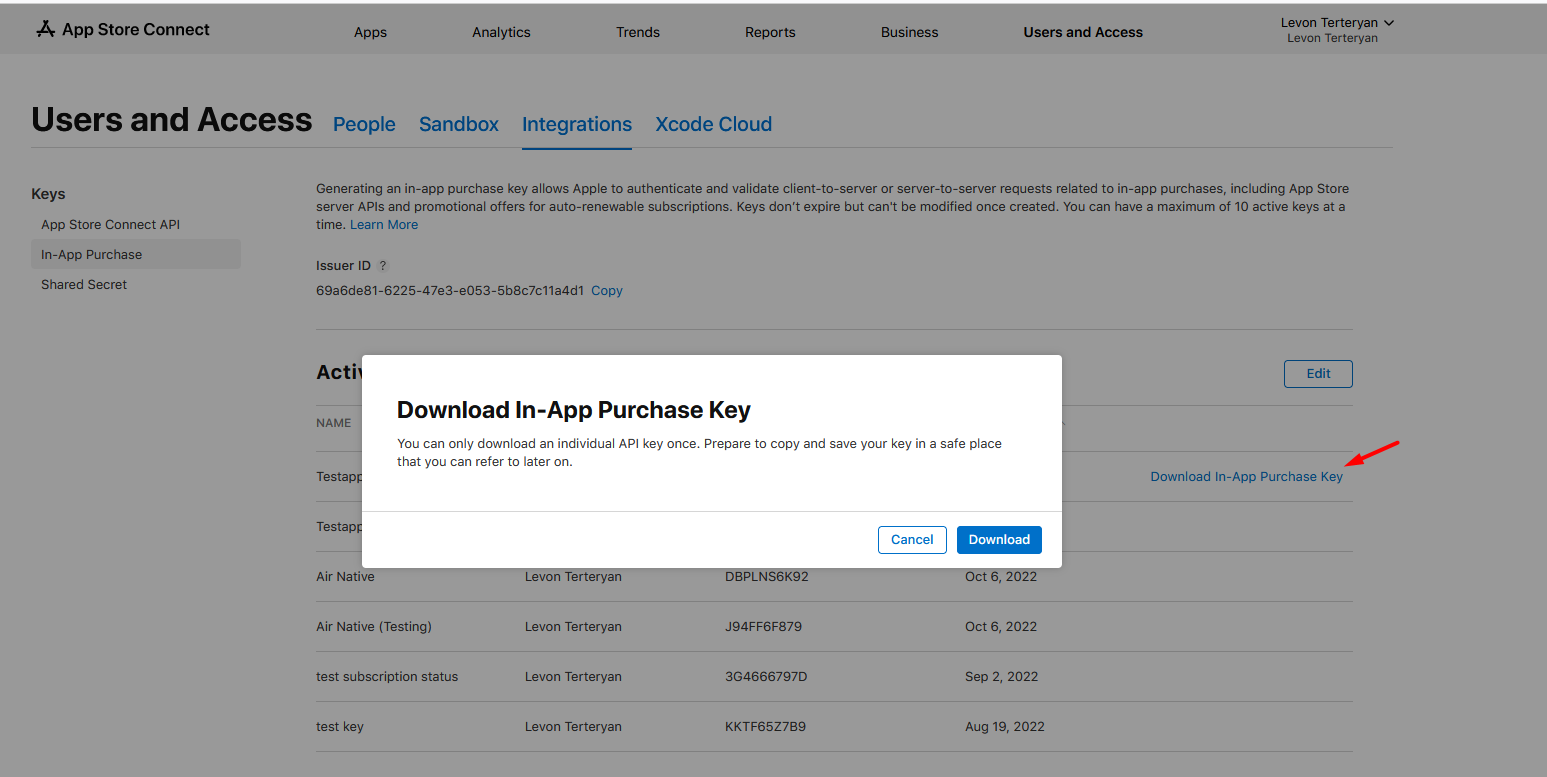Click key ID KKTF65Z7B9
Image resolution: width=1547 pixels, height=777 pixels.
(765, 727)
